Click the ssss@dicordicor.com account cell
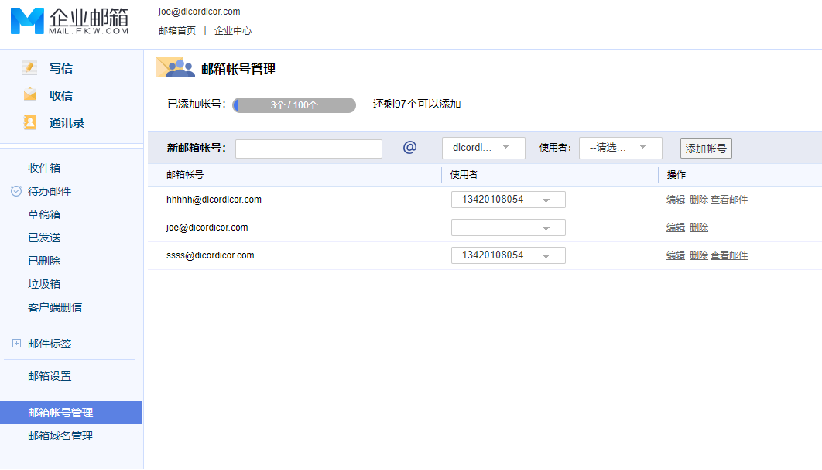Image resolution: width=822 pixels, height=470 pixels. click(210, 255)
